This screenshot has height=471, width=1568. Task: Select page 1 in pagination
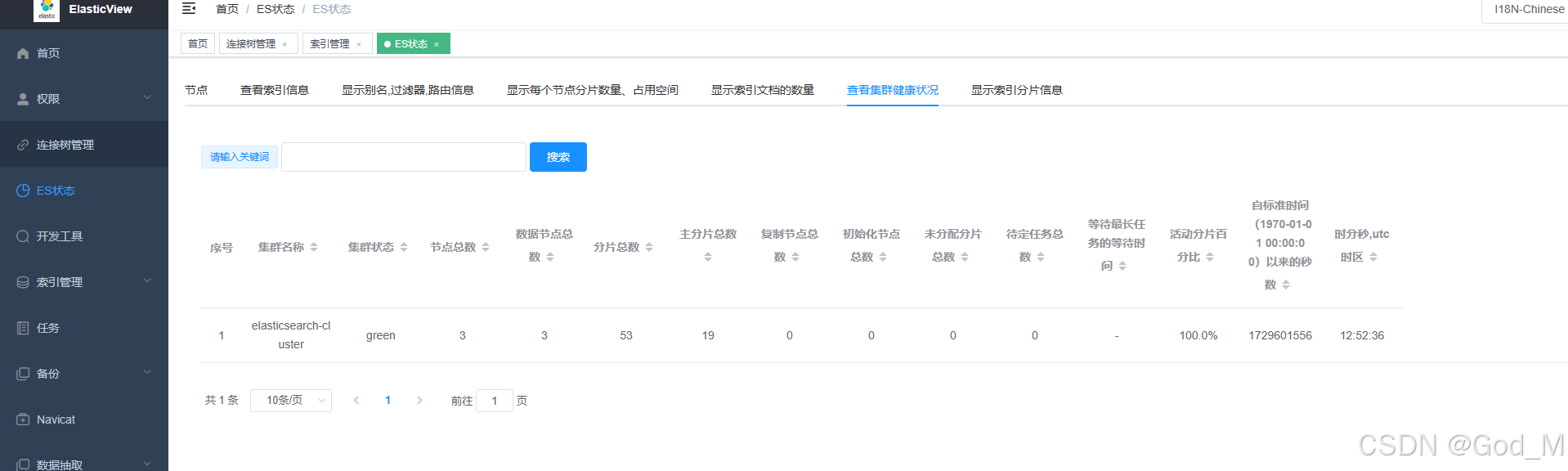tap(388, 400)
